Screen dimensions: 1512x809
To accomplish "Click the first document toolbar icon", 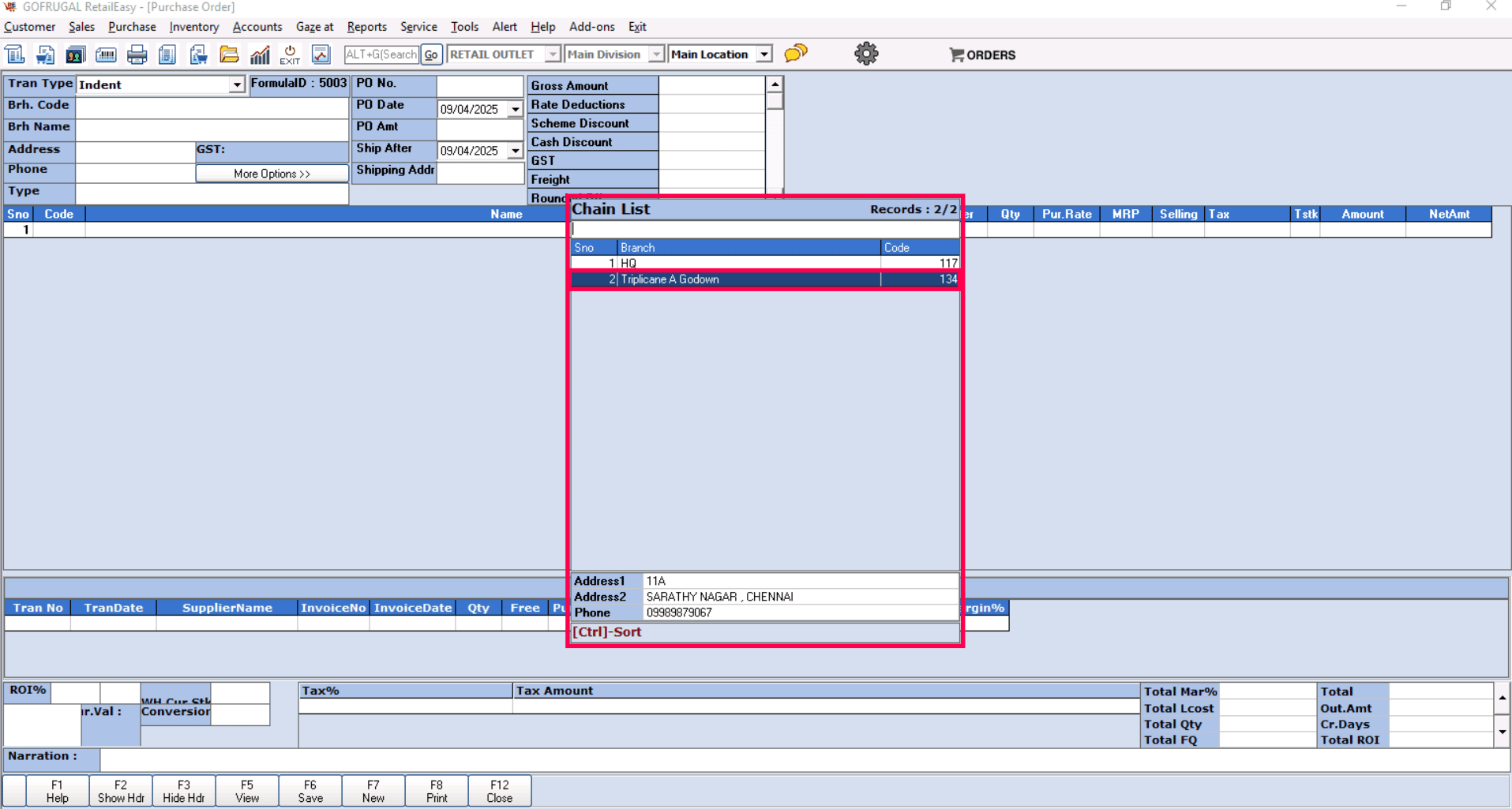I will point(15,54).
